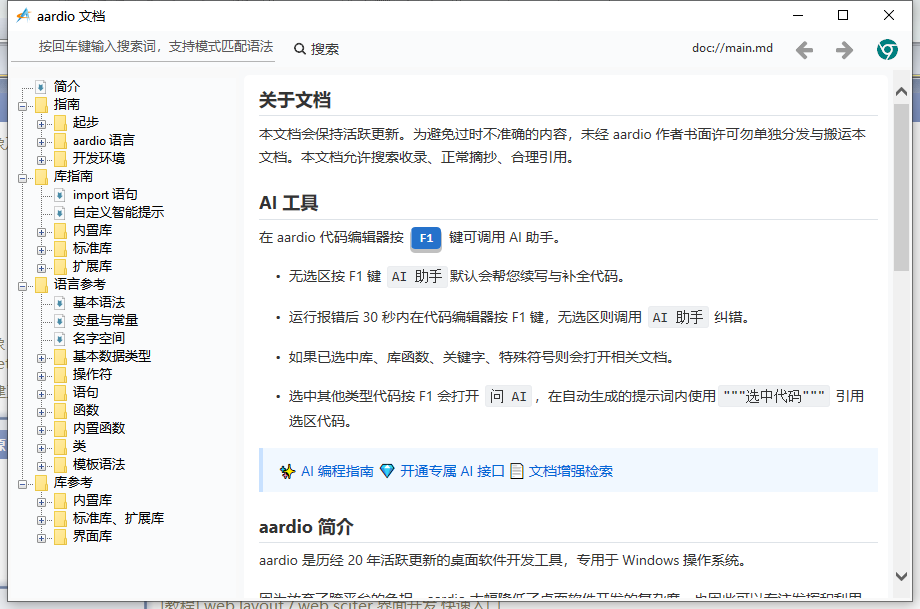Select the import 语句 tree item
This screenshot has width=920, height=609.
(105, 195)
